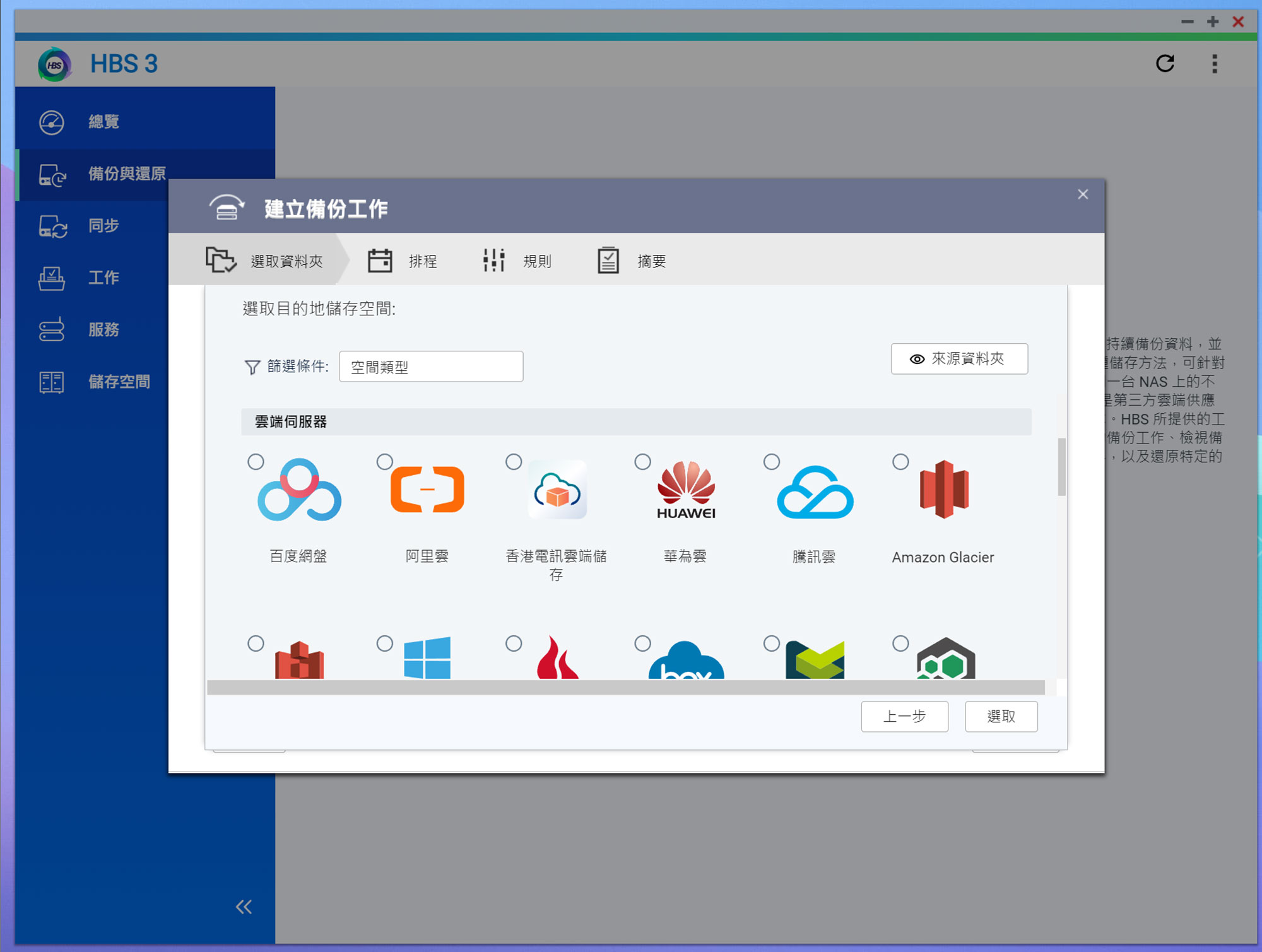Click the 阿里雲 orange logo
This screenshot has height=952, width=1262.
click(427, 490)
